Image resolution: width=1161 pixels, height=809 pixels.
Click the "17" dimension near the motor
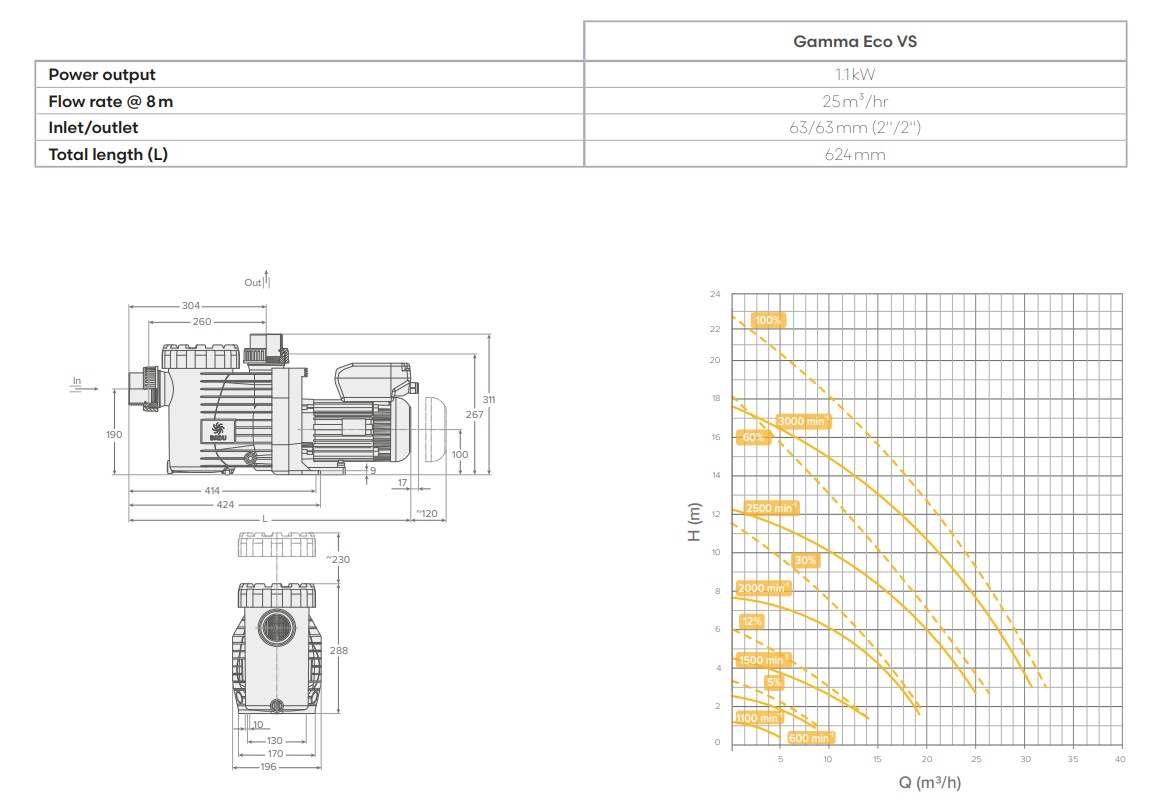click(x=402, y=483)
